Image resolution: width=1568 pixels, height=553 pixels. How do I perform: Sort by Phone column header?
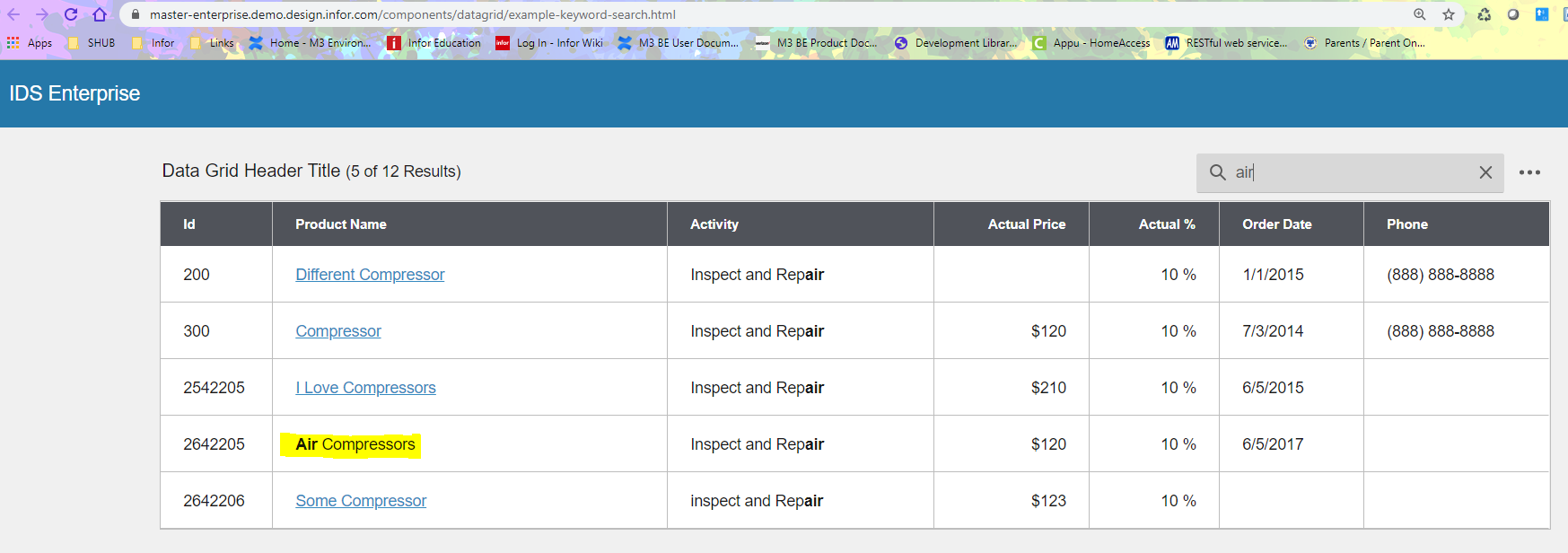[1457, 224]
